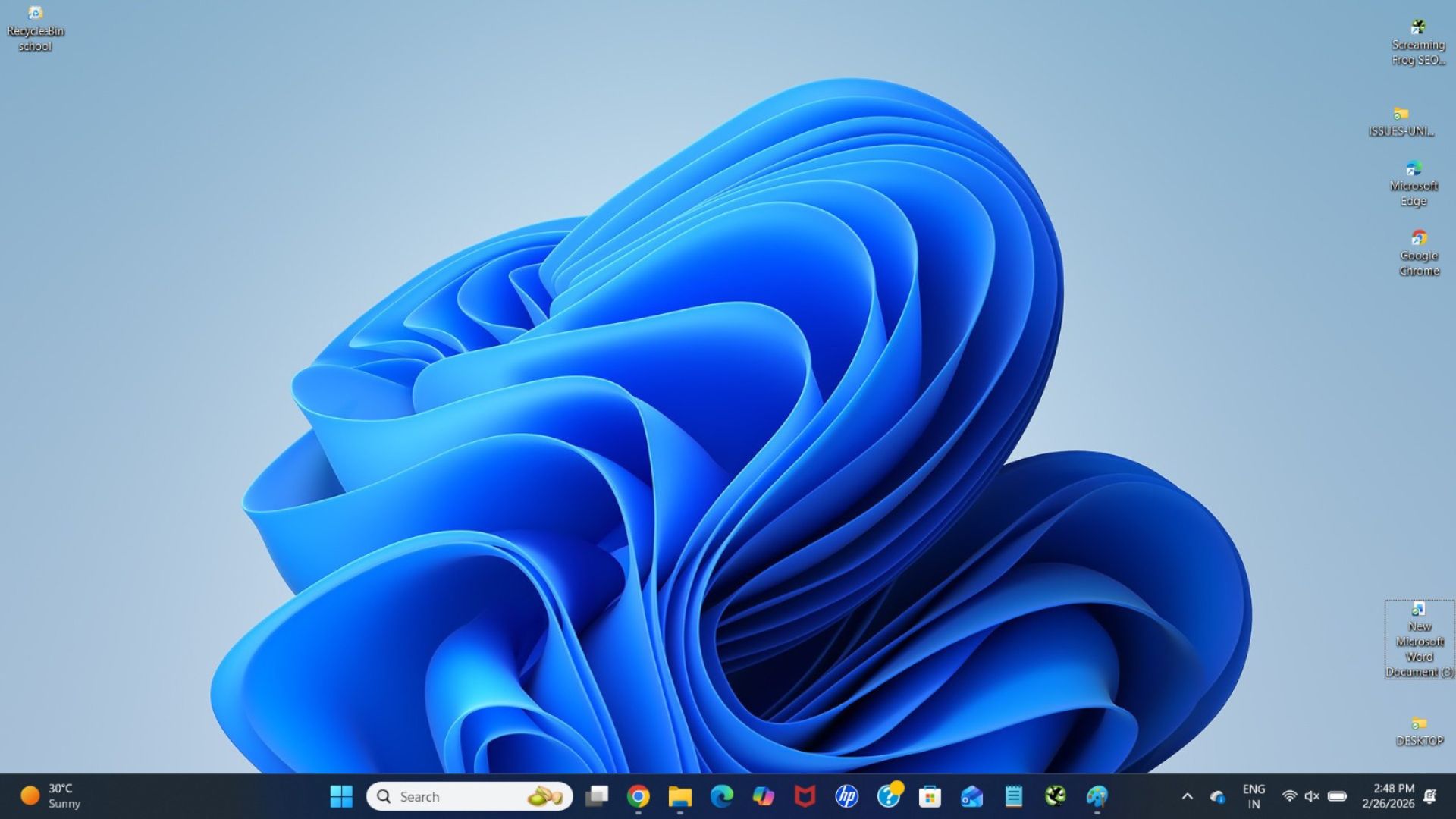The image size is (1456, 819).
Task: Open the HP app on the taskbar
Action: click(846, 796)
